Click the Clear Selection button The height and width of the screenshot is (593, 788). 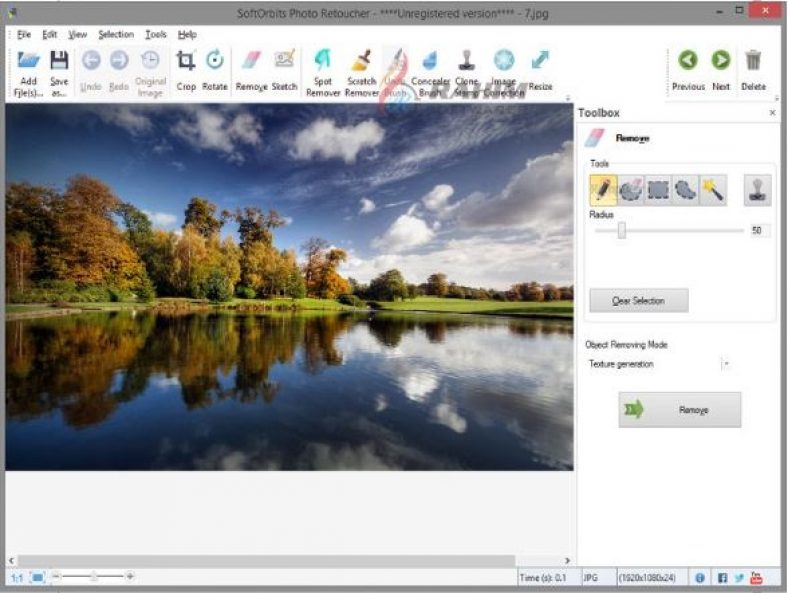point(639,300)
